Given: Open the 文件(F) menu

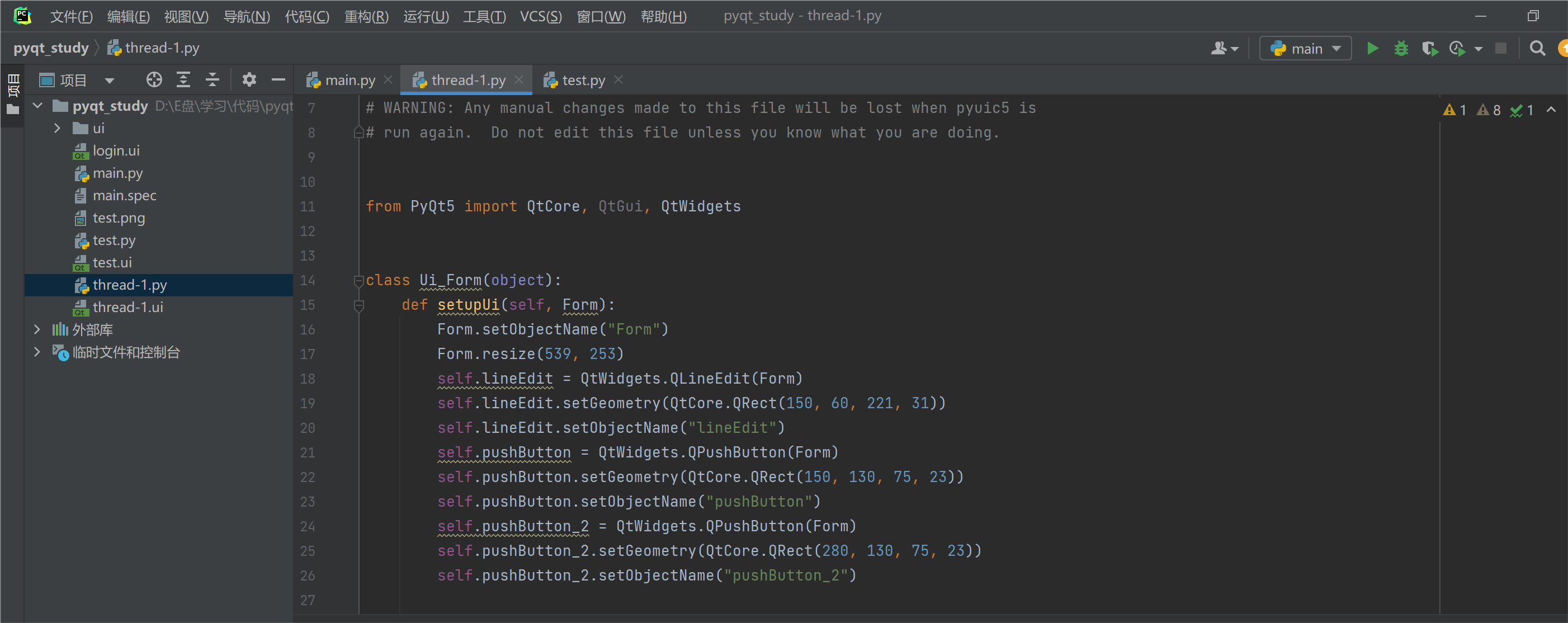Looking at the screenshot, I should pyautogui.click(x=71, y=16).
